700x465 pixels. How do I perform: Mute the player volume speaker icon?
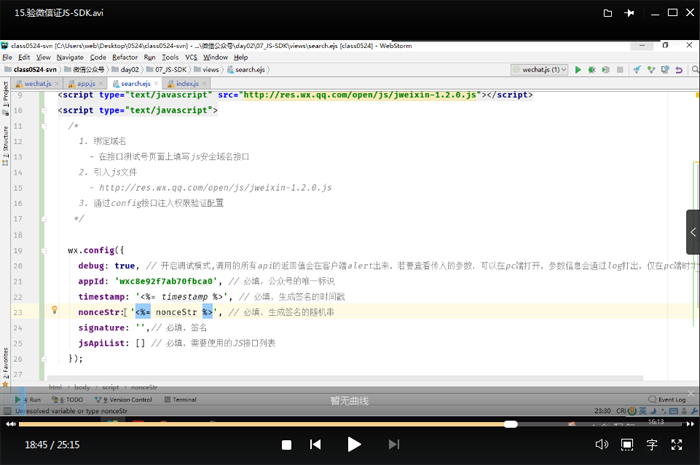click(601, 444)
